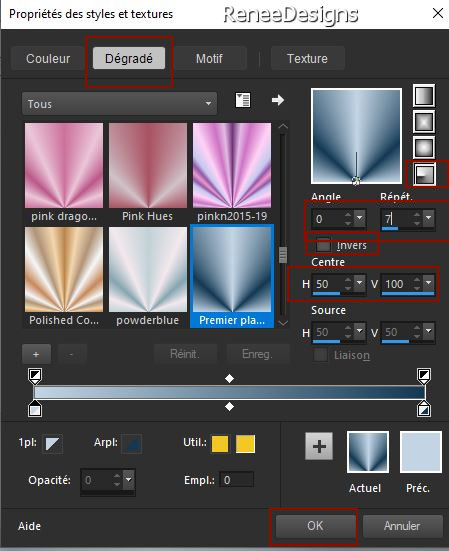This screenshot has width=449, height=551.
Task: Select the linear gradient style icon
Action: [424, 96]
